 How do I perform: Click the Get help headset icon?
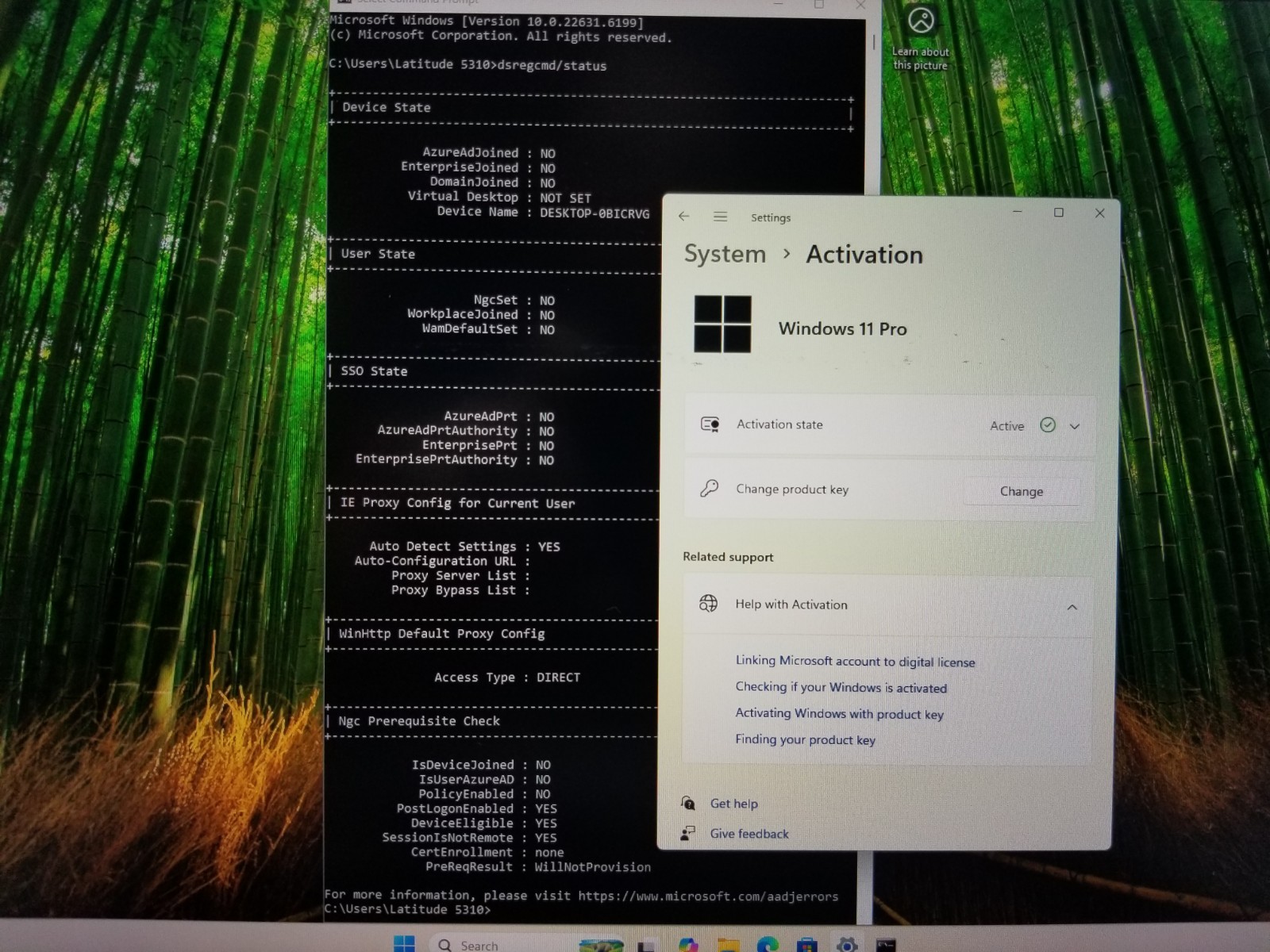click(688, 803)
